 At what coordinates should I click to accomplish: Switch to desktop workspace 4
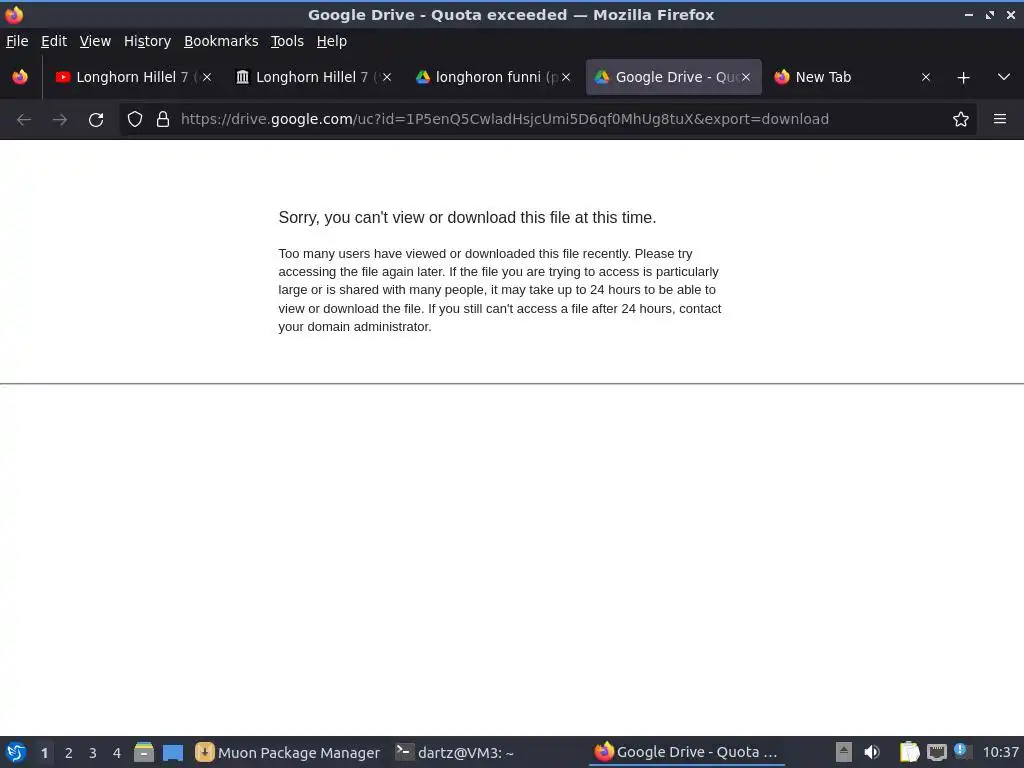pyautogui.click(x=117, y=753)
